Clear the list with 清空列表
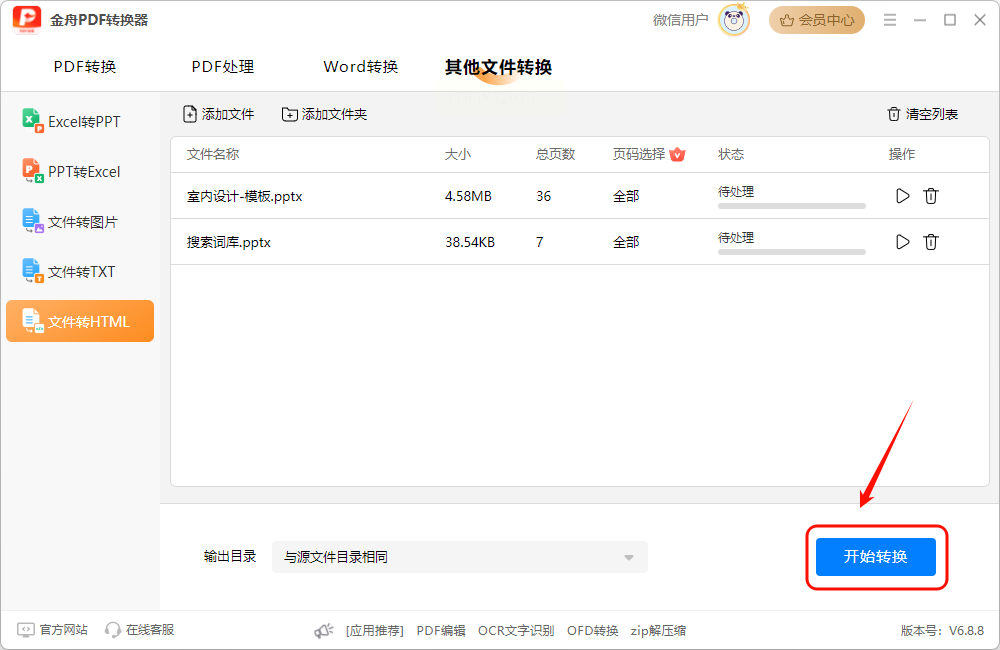Image resolution: width=1000 pixels, height=650 pixels. click(x=922, y=114)
